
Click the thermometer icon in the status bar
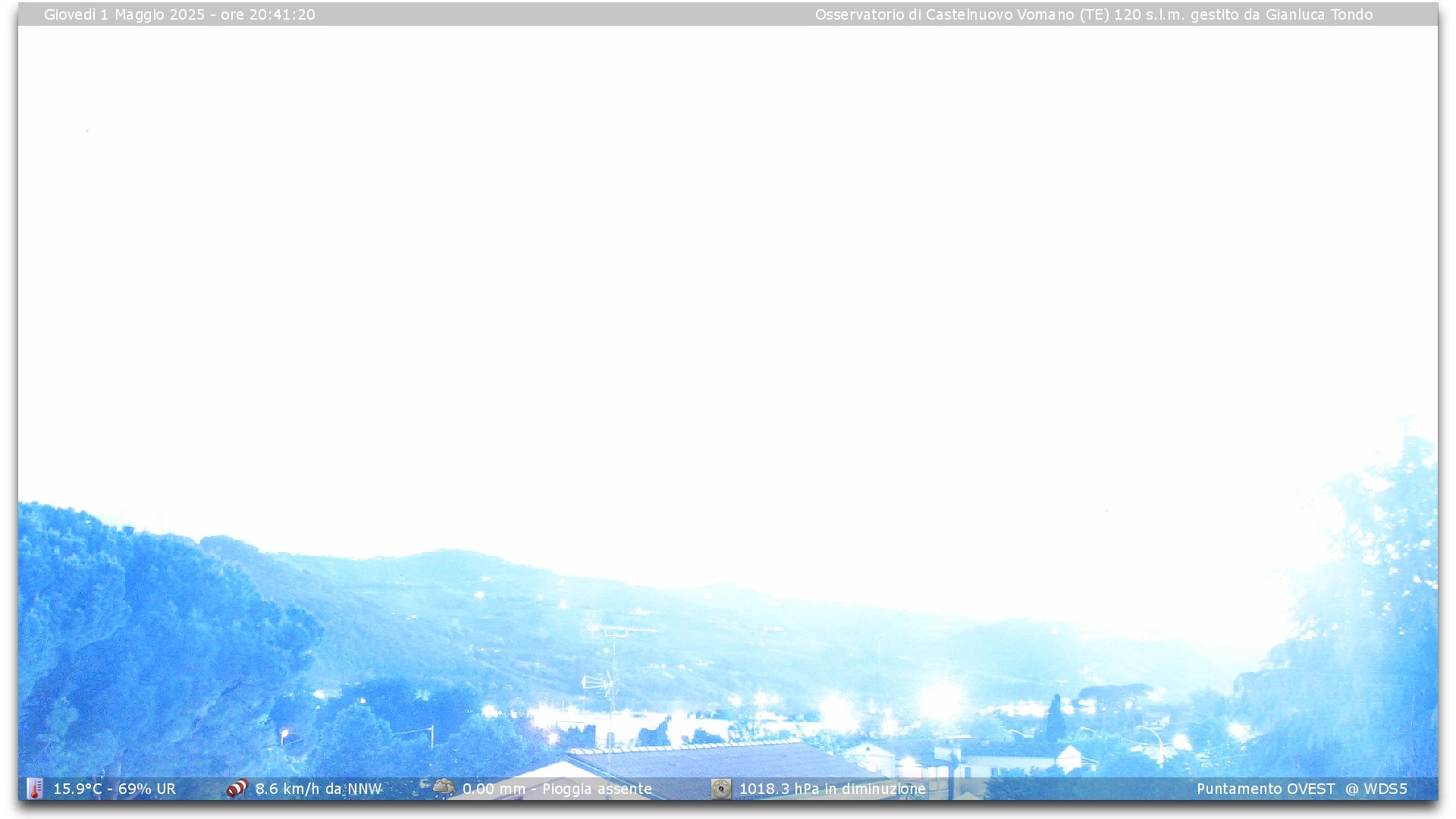[34, 789]
